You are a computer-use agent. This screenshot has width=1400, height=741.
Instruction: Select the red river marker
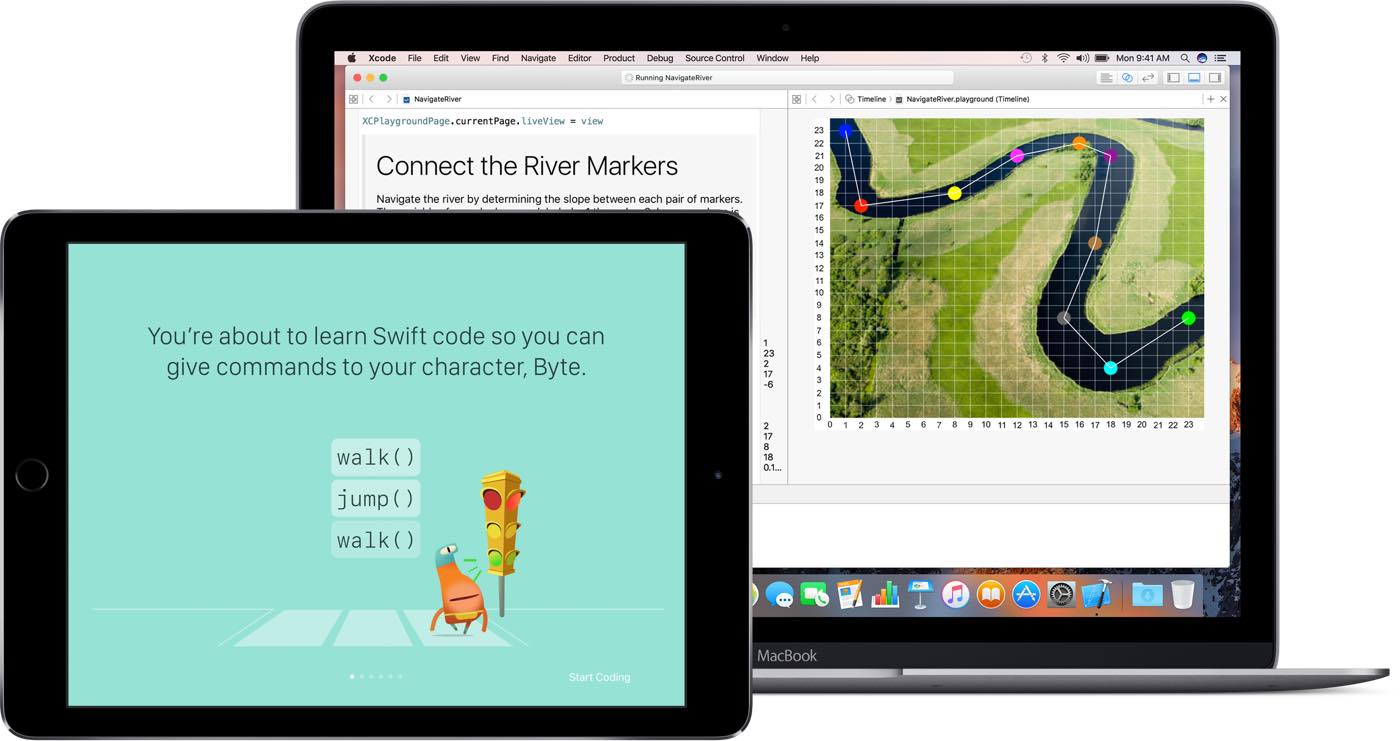[861, 206]
